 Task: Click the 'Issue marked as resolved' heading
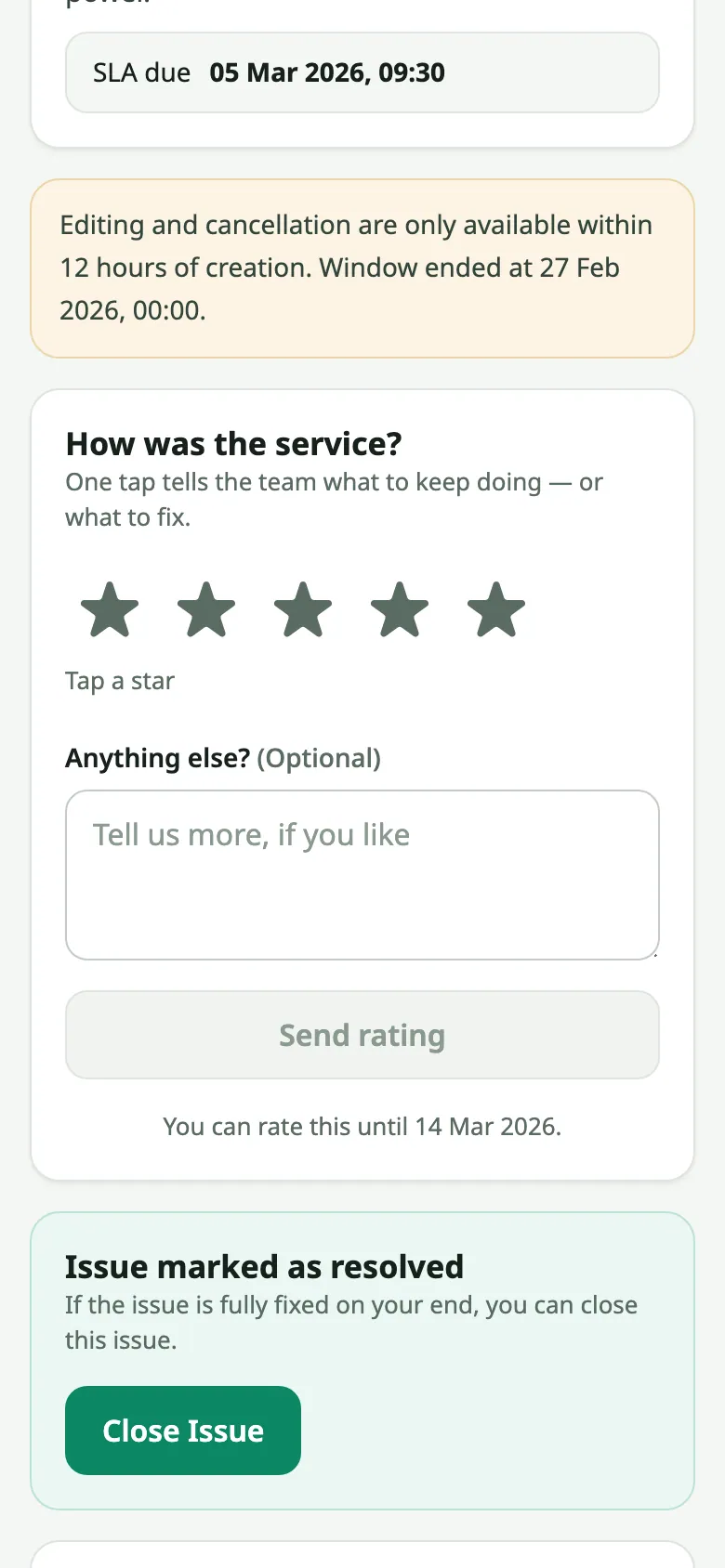pos(264,1267)
